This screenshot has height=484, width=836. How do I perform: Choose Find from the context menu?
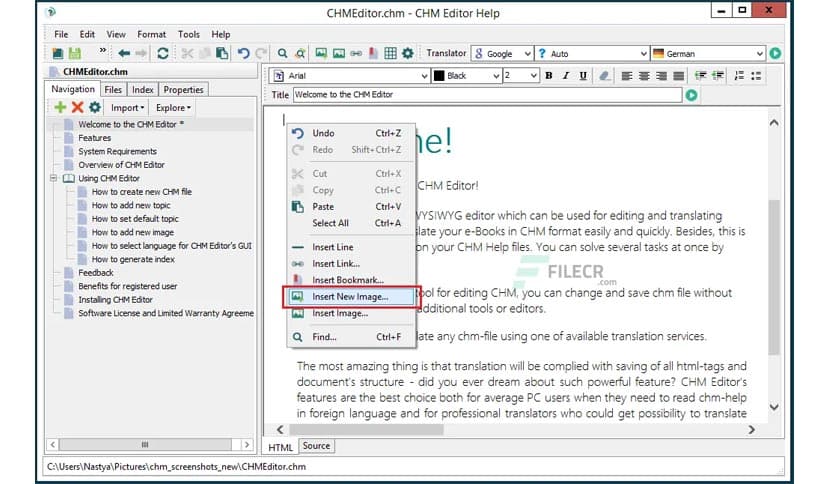(x=351, y=337)
